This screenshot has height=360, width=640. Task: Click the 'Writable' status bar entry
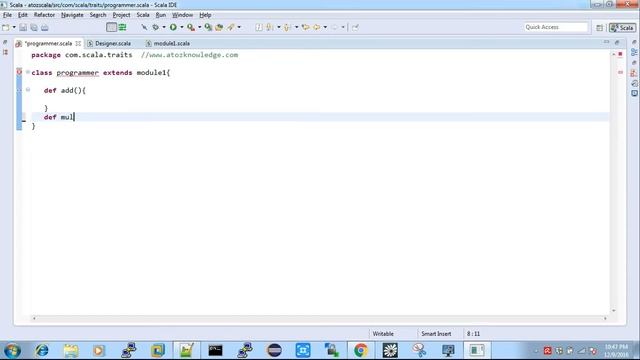point(383,334)
